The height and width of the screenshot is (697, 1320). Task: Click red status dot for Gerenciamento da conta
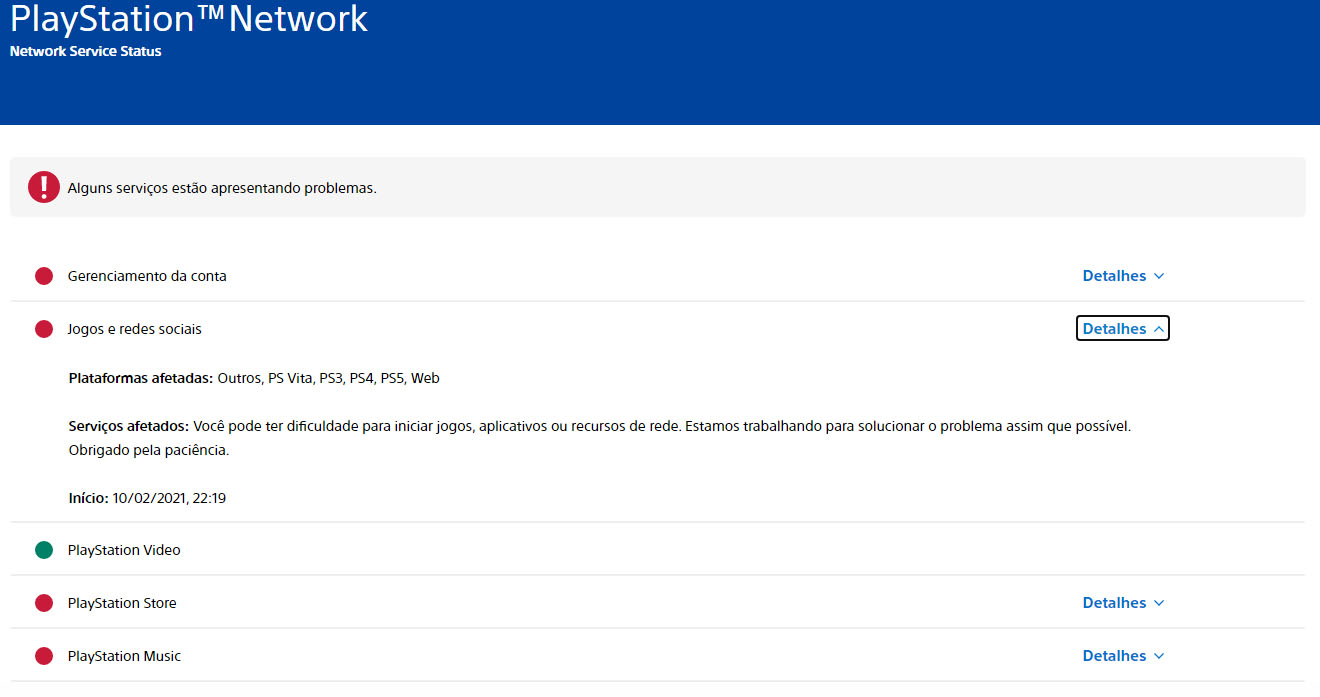coord(44,276)
